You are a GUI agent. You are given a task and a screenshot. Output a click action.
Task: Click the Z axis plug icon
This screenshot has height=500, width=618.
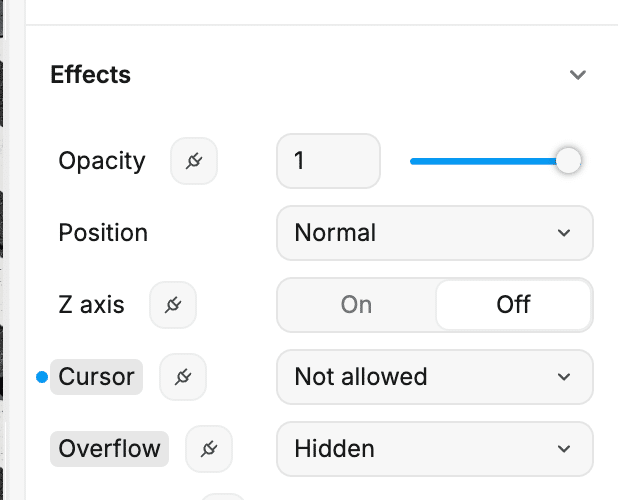point(173,305)
